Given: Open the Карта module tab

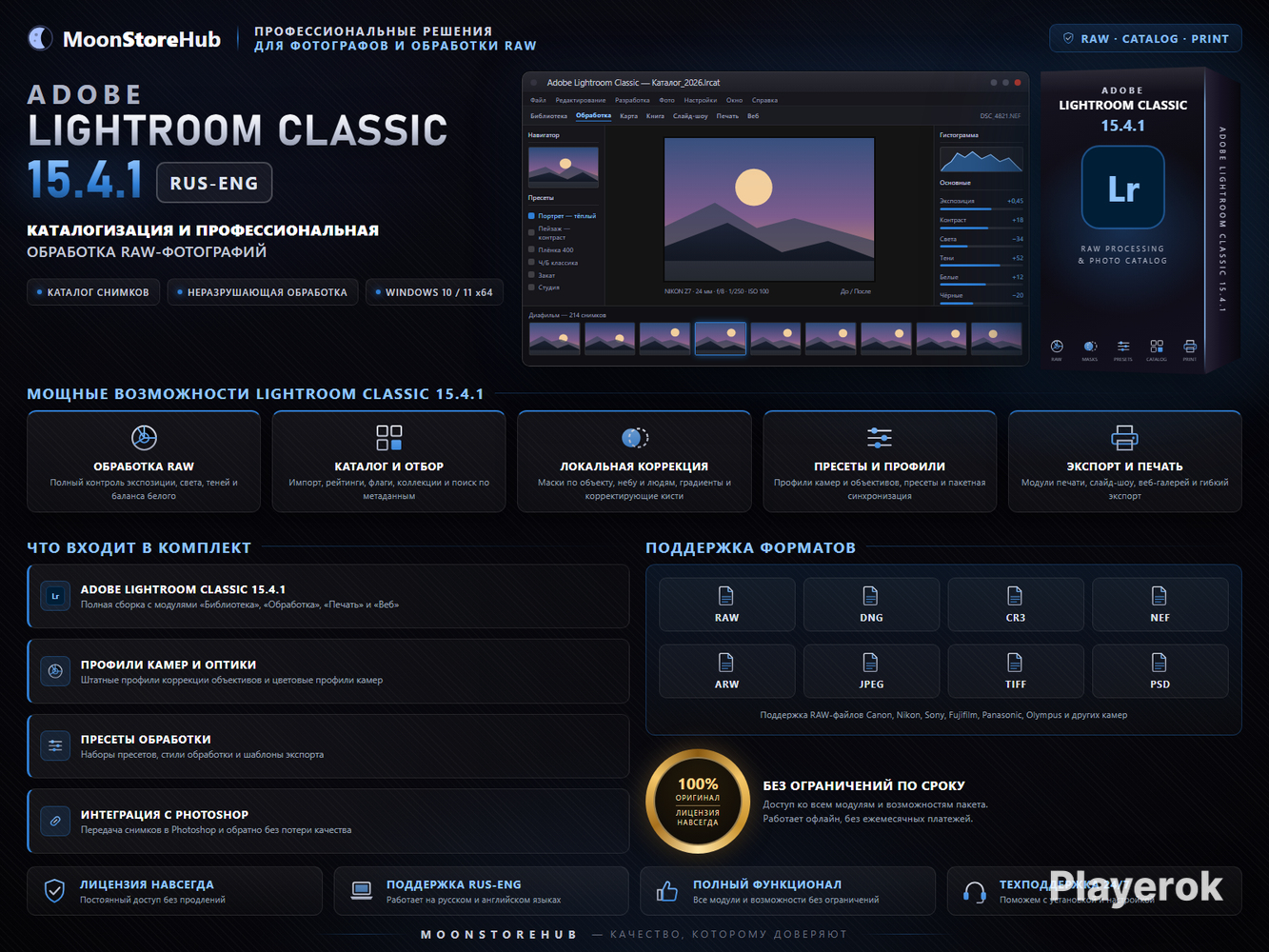Looking at the screenshot, I should pos(628,116).
